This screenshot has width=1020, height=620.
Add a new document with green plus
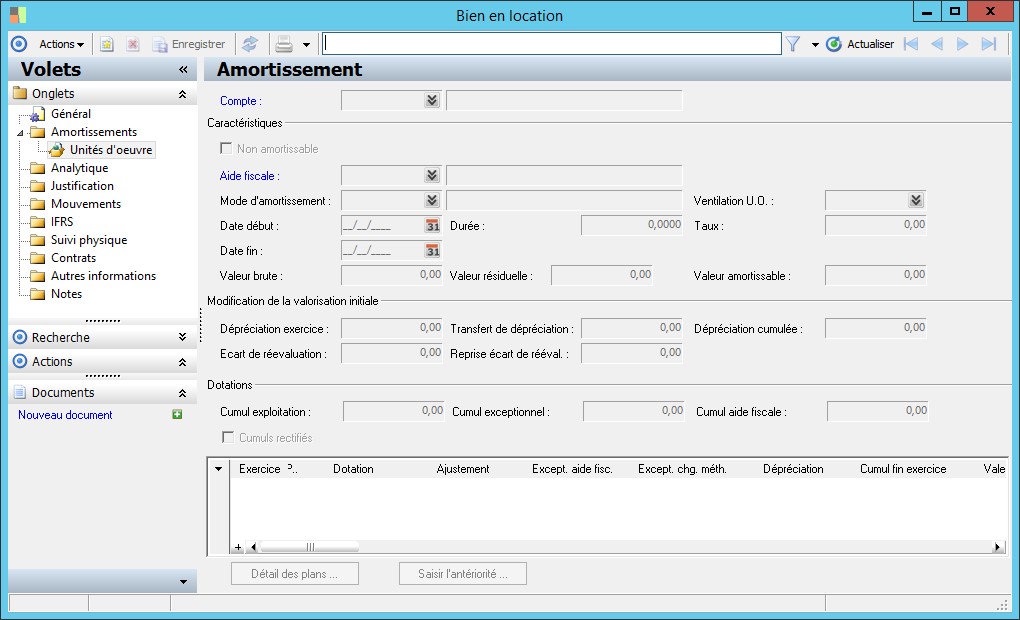177,414
